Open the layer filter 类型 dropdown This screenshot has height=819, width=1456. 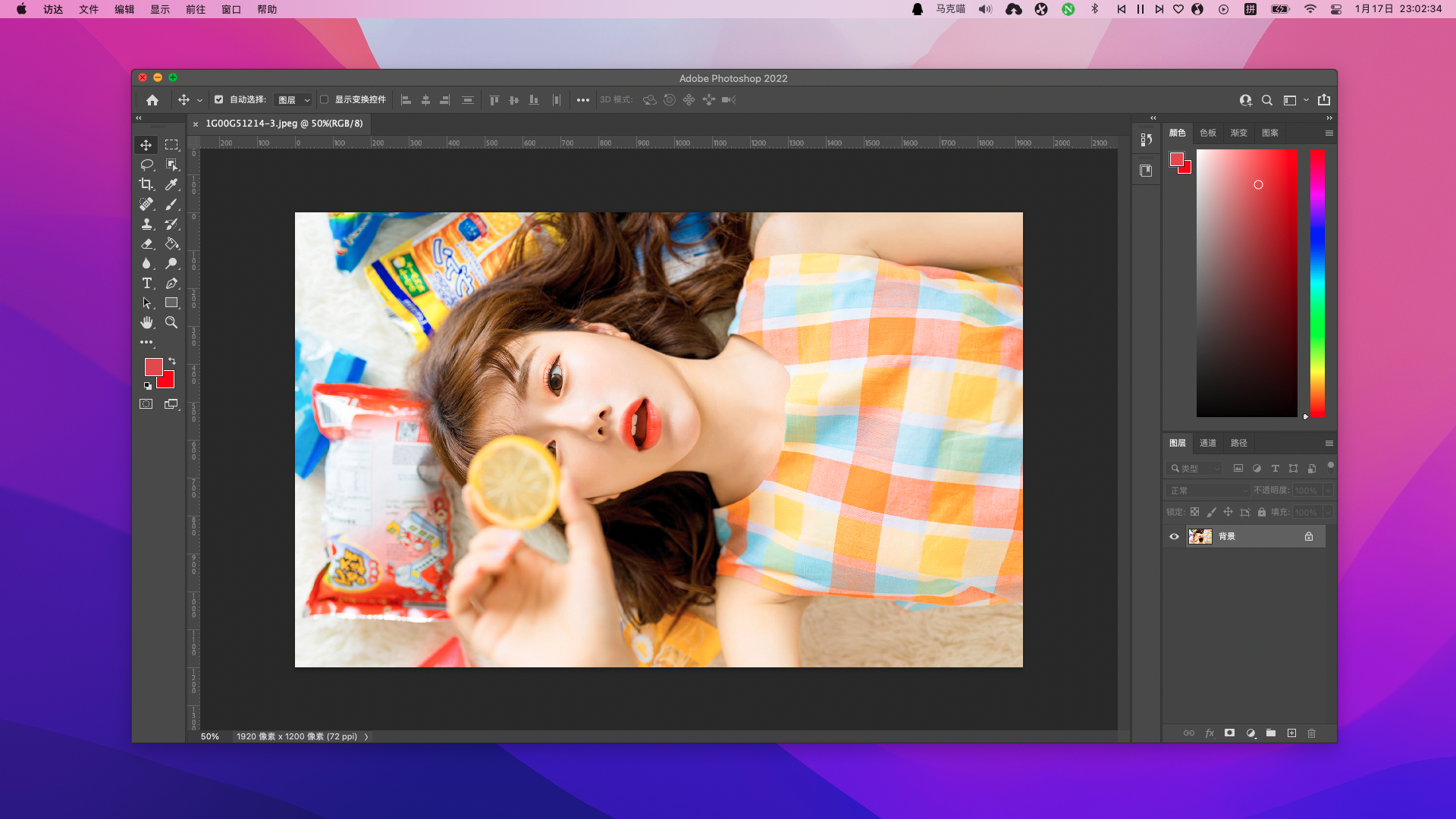pos(1195,469)
